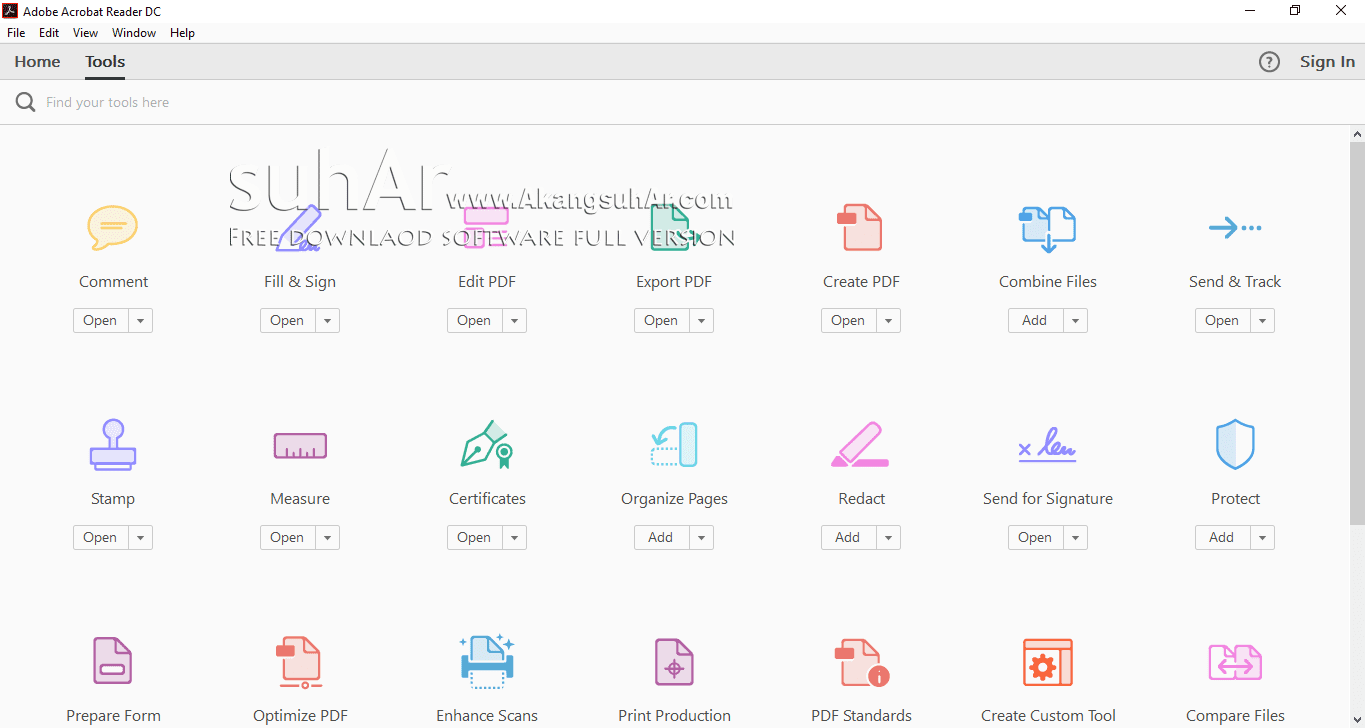Select the PDF Standards icon
Screen dimensions: 1365x728
862,662
